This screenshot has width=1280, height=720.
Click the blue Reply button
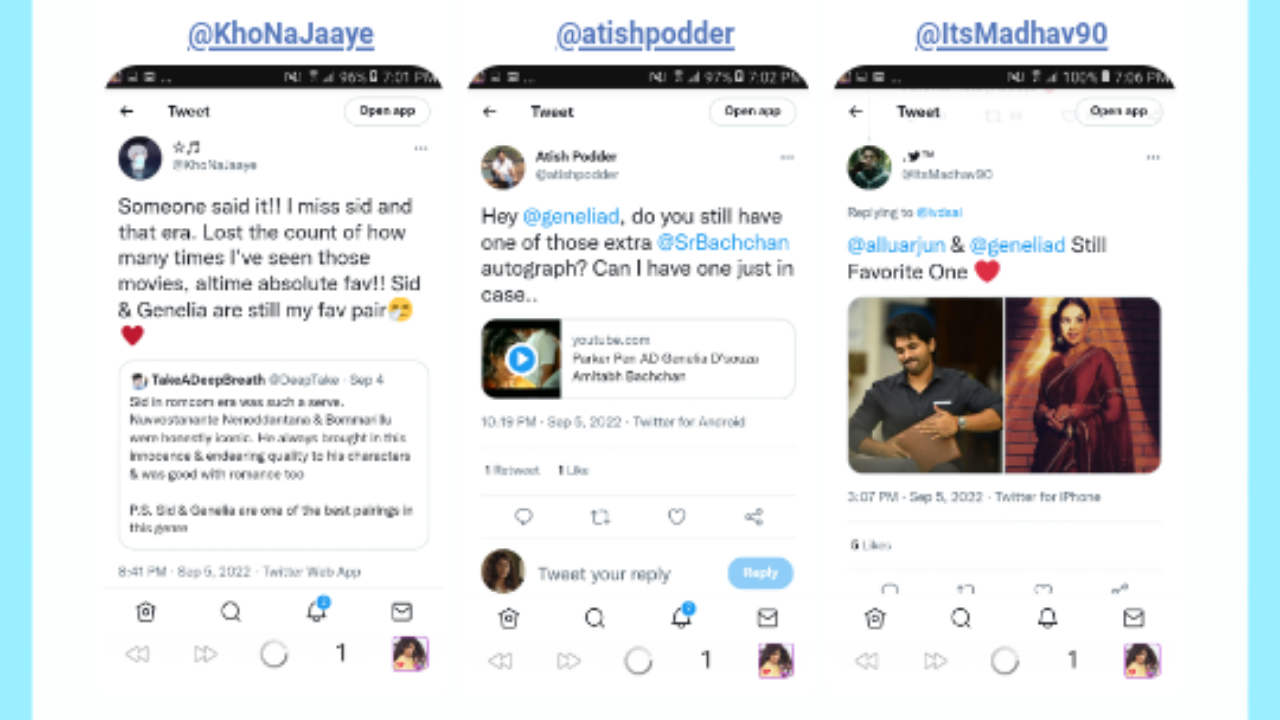[x=760, y=573]
